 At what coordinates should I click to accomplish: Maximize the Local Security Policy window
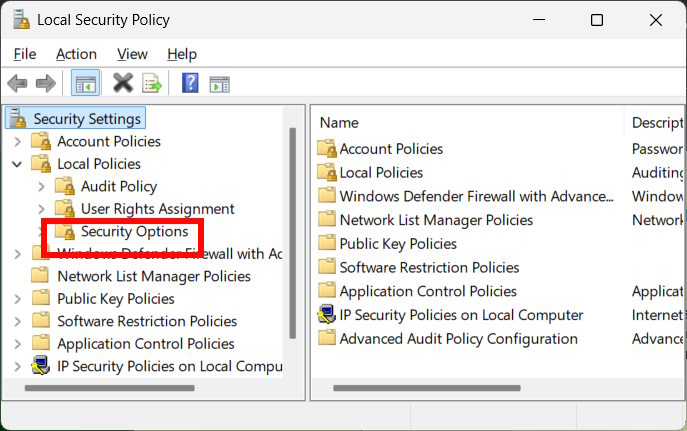pyautogui.click(x=597, y=20)
